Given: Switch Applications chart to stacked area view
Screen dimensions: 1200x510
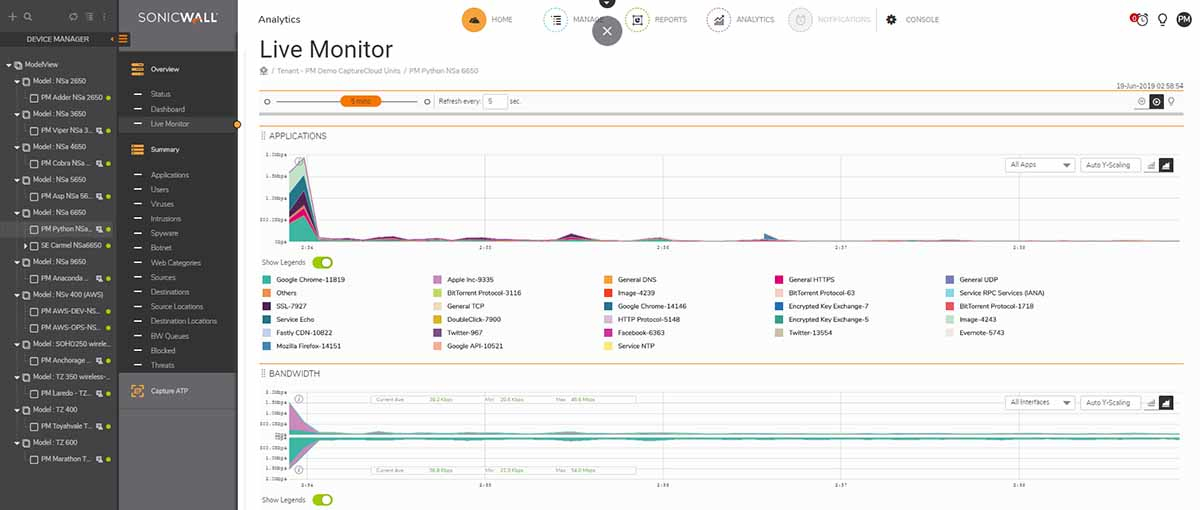Looking at the screenshot, I should click(x=1166, y=165).
